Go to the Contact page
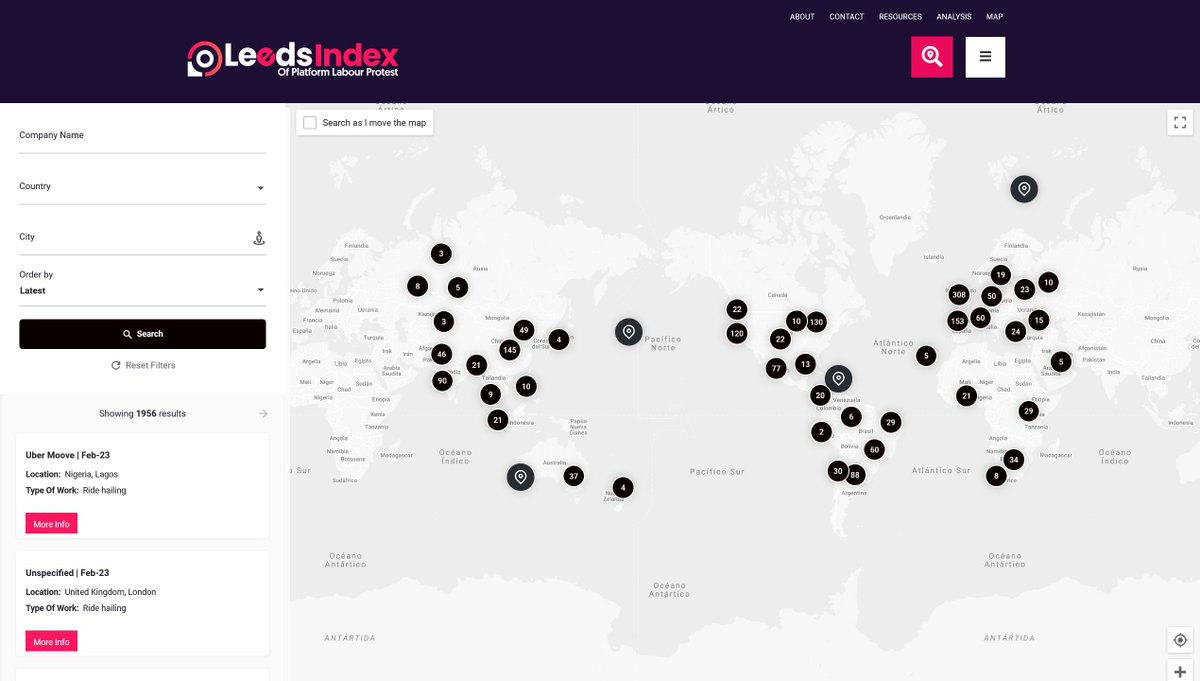This screenshot has width=1200, height=681. (x=847, y=17)
